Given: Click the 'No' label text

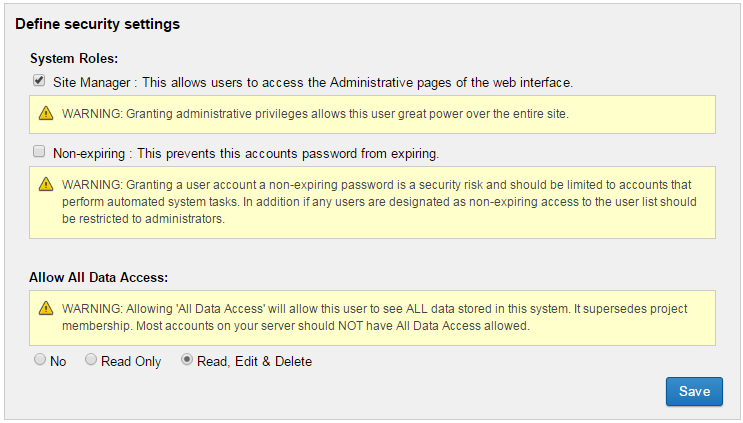Looking at the screenshot, I should pyautogui.click(x=58, y=362).
